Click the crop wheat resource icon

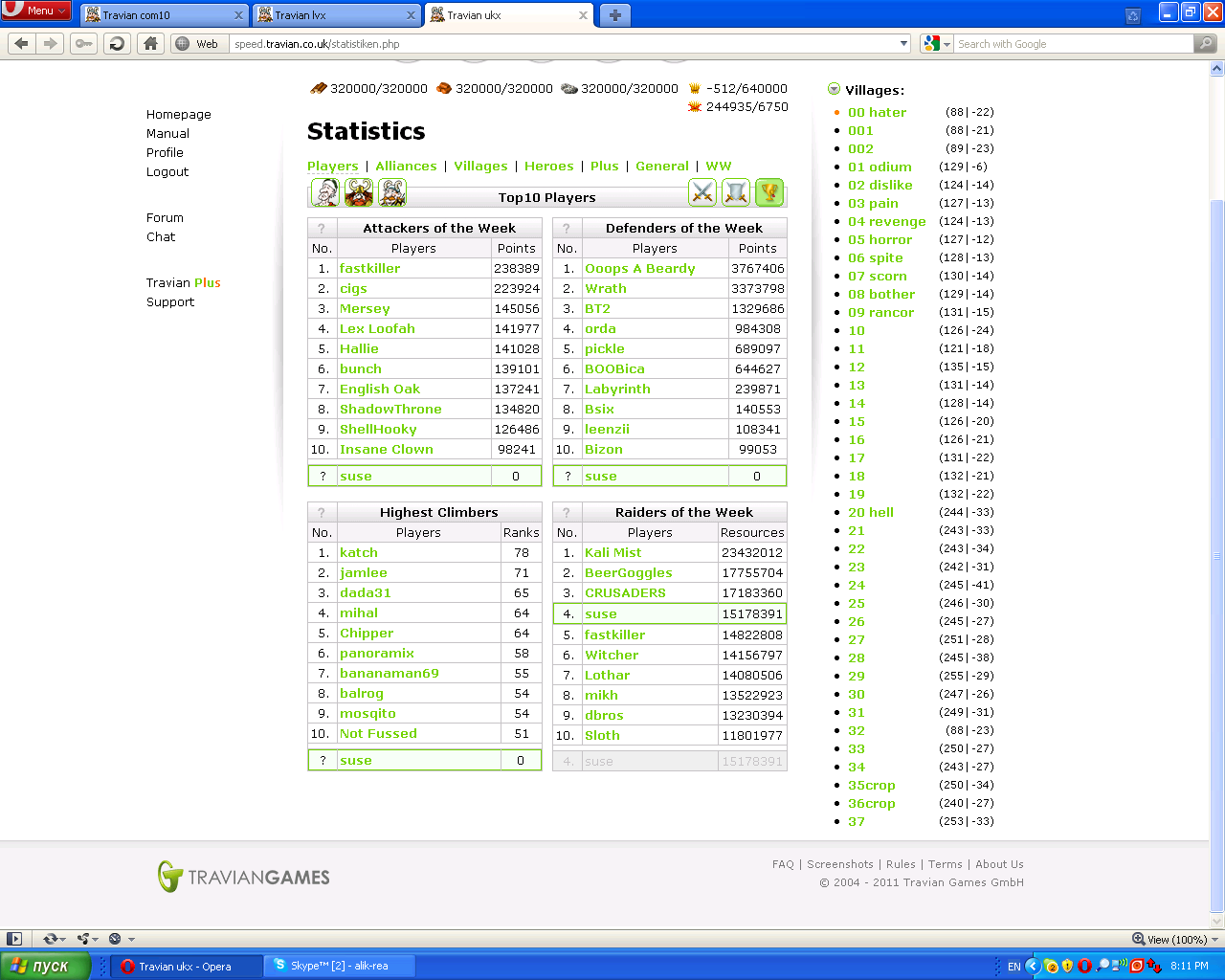[695, 88]
